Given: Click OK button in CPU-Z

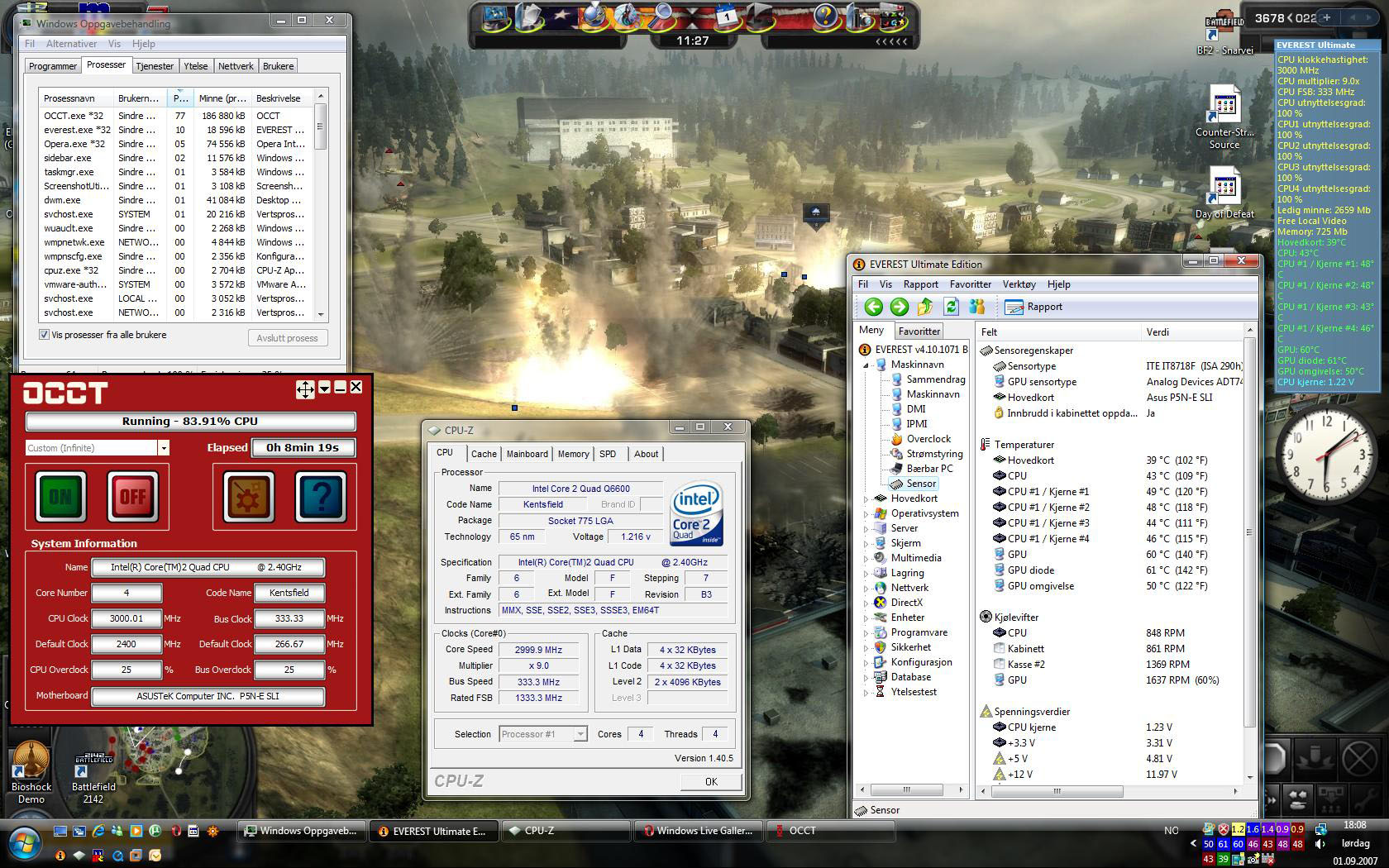Looking at the screenshot, I should [711, 782].
